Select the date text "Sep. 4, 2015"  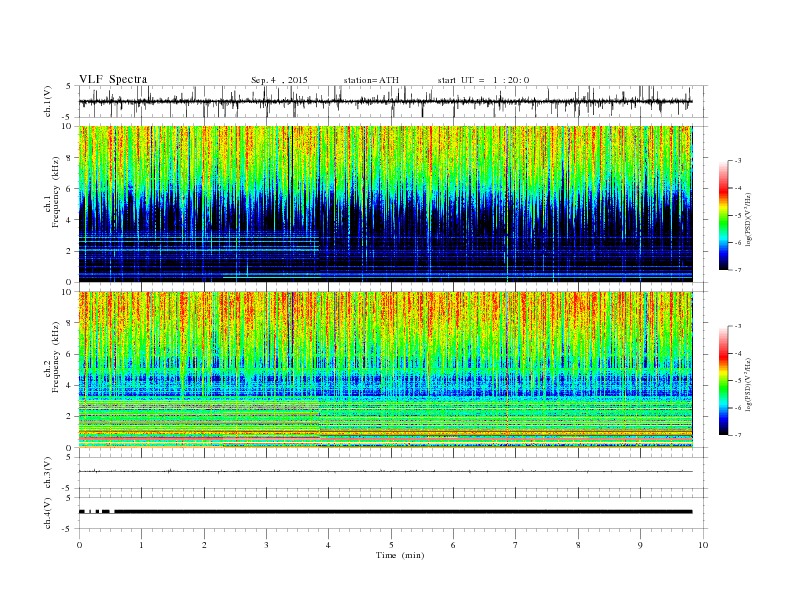point(279,80)
